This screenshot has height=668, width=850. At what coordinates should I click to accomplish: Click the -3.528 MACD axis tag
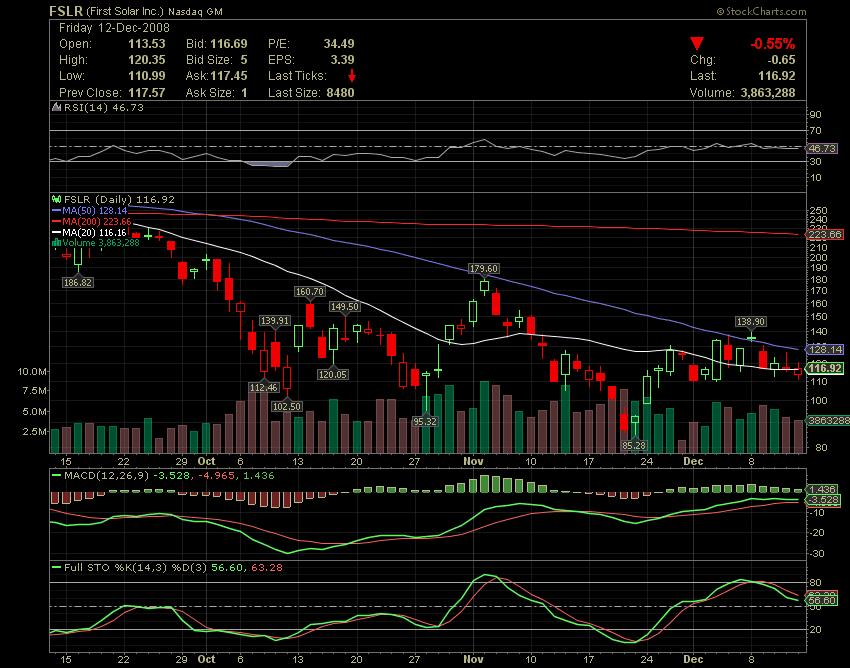[x=824, y=500]
